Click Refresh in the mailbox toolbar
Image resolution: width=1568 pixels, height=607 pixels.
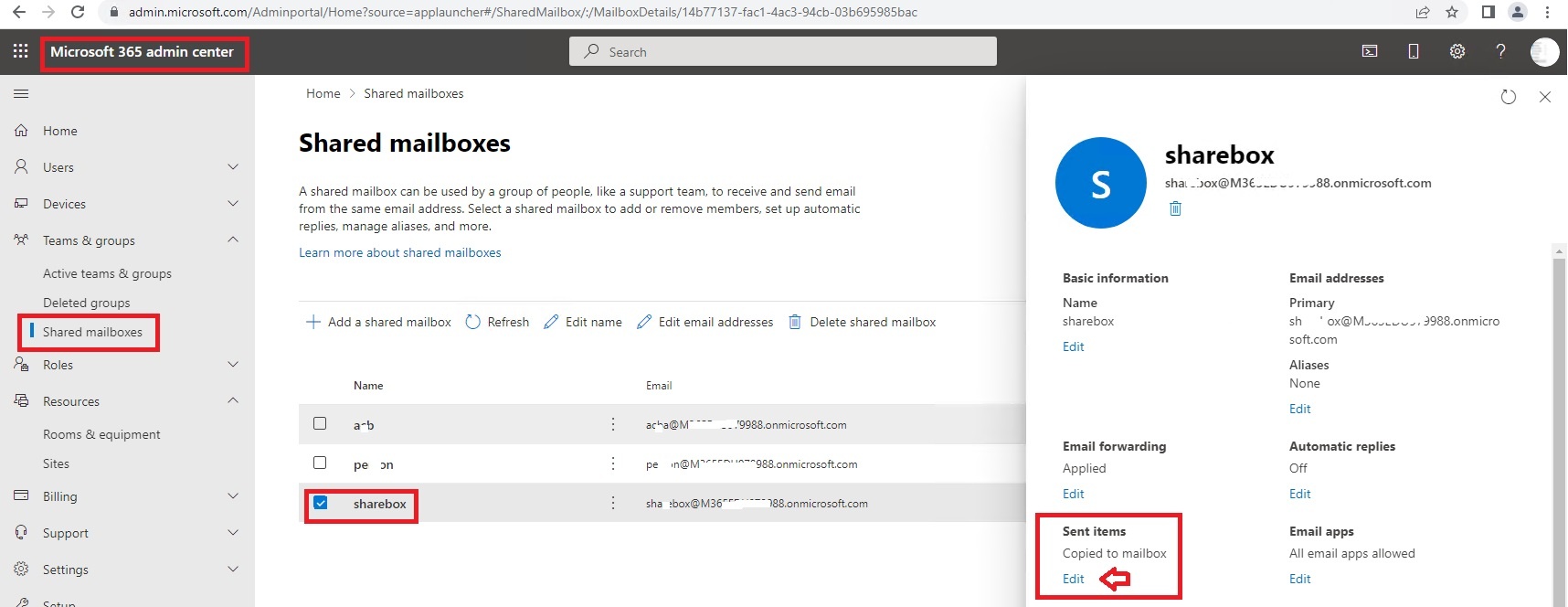click(497, 322)
